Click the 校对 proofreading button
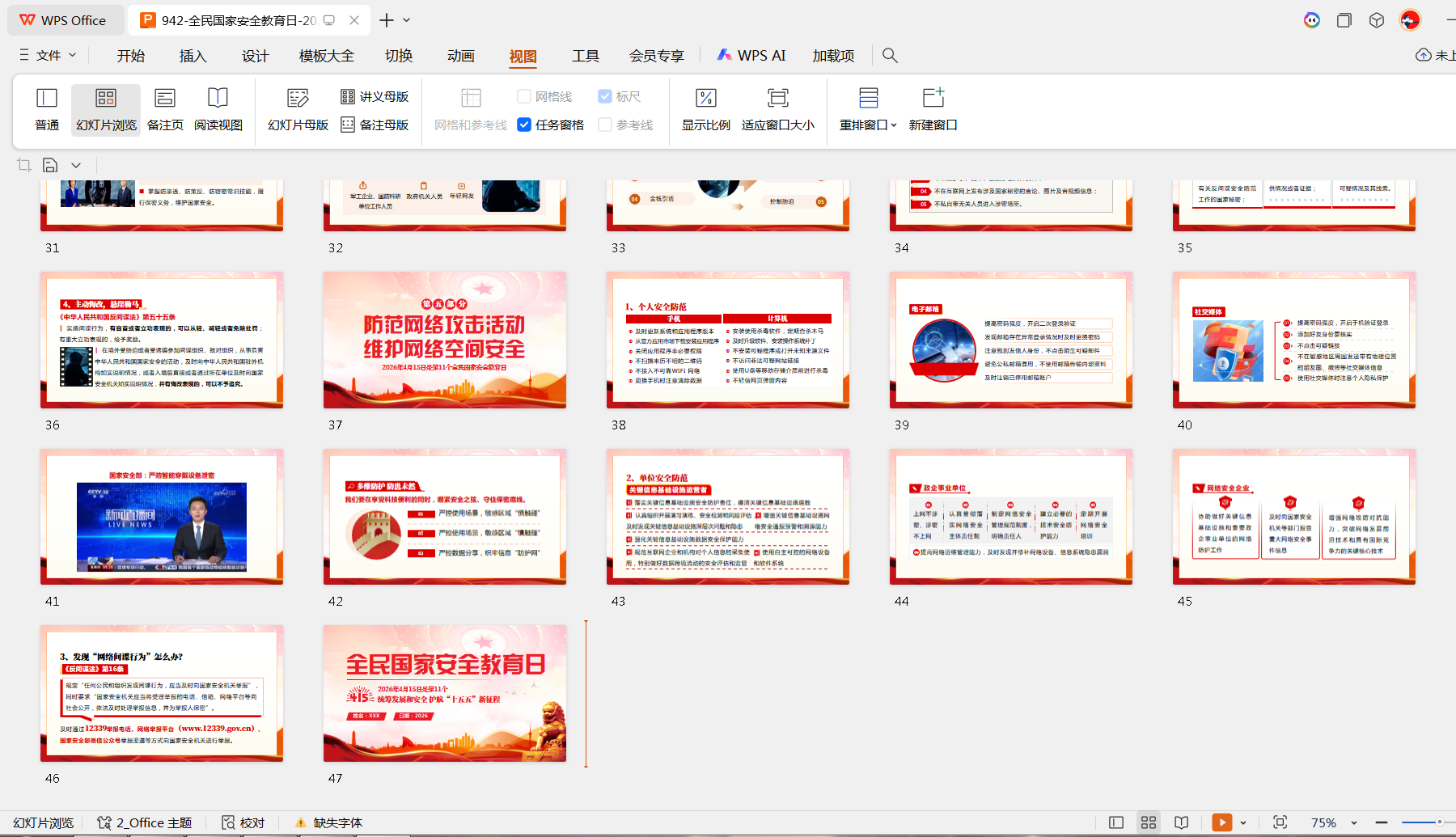This screenshot has width=1456, height=837. (243, 822)
